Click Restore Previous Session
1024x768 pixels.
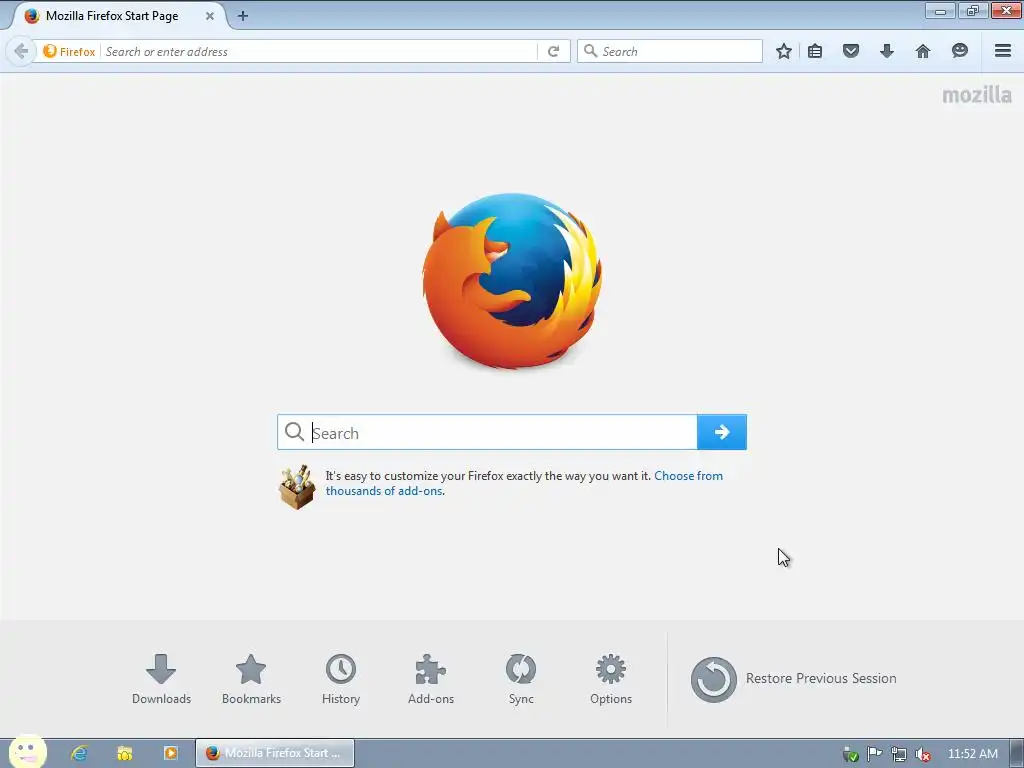(x=793, y=679)
